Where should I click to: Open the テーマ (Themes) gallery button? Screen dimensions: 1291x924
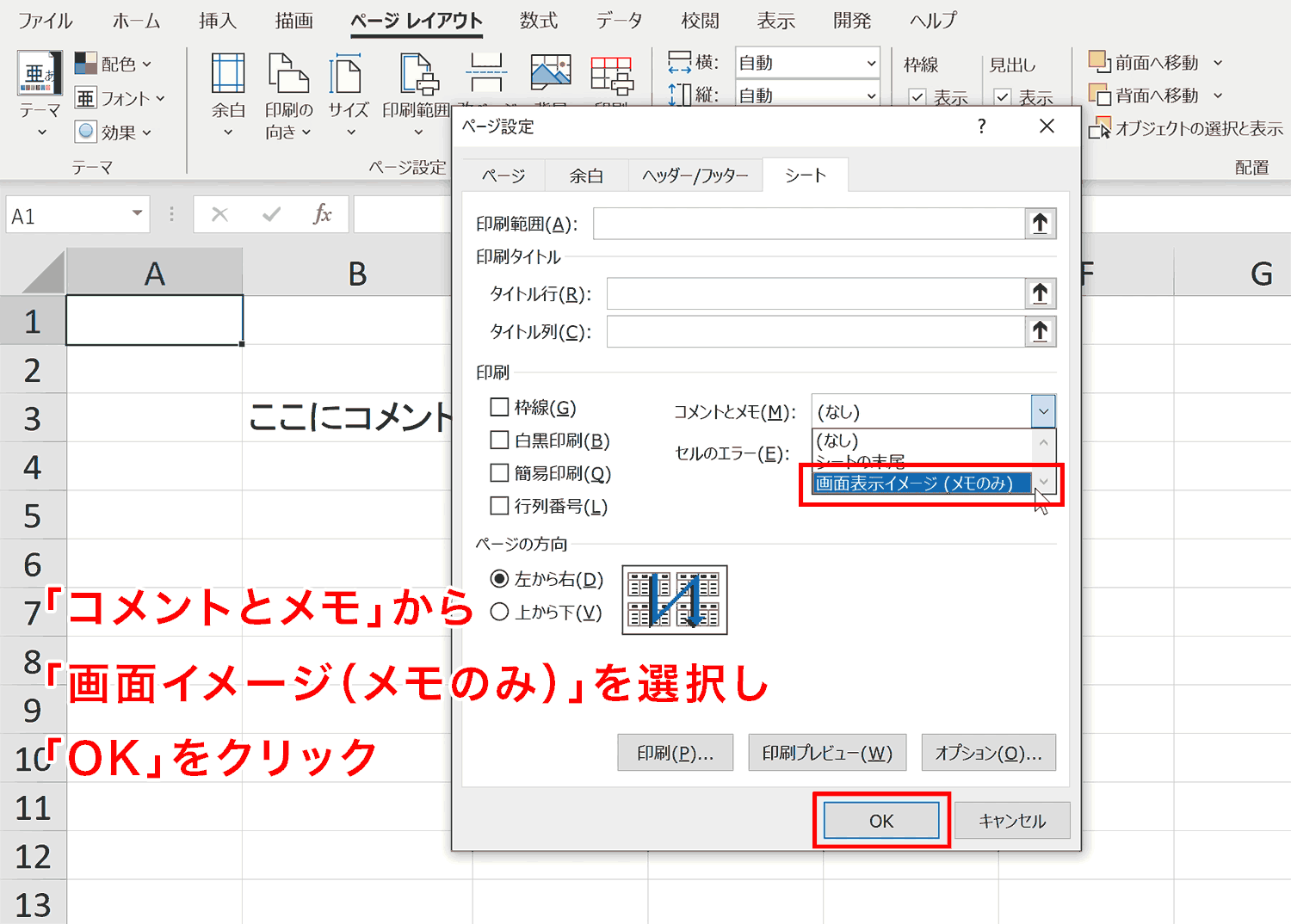tap(40, 95)
